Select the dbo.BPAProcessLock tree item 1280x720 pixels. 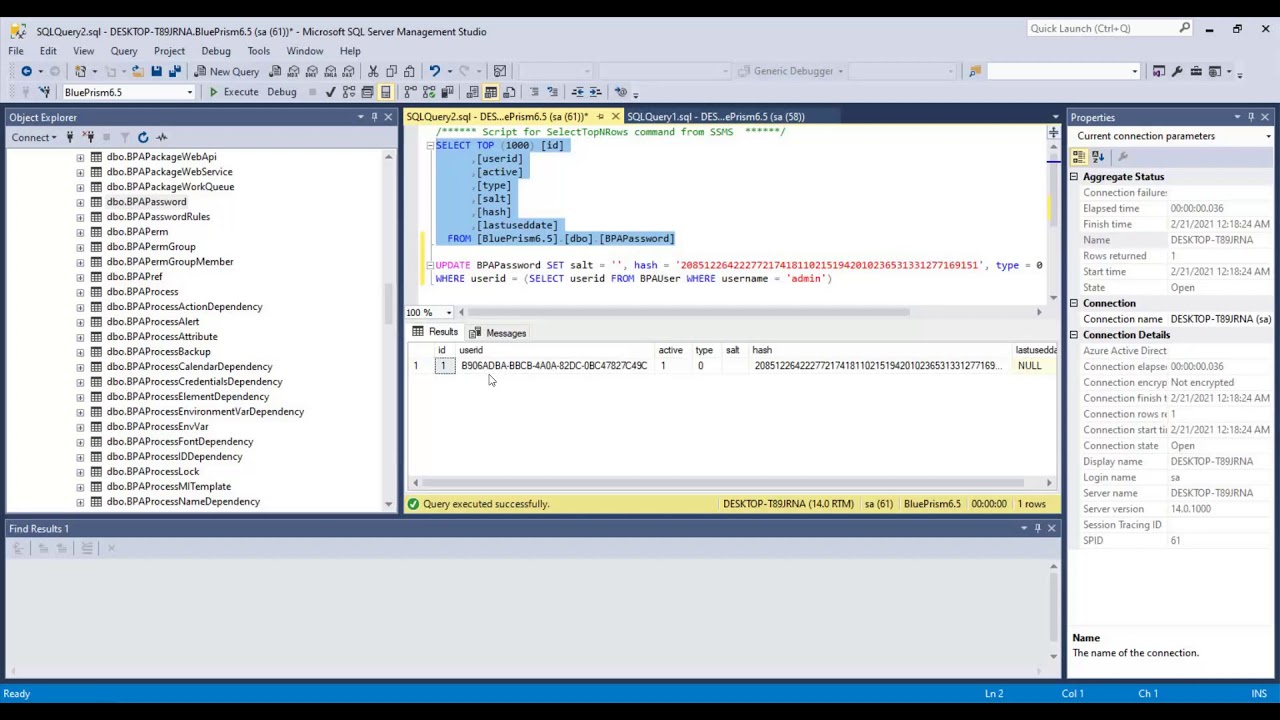click(153, 472)
